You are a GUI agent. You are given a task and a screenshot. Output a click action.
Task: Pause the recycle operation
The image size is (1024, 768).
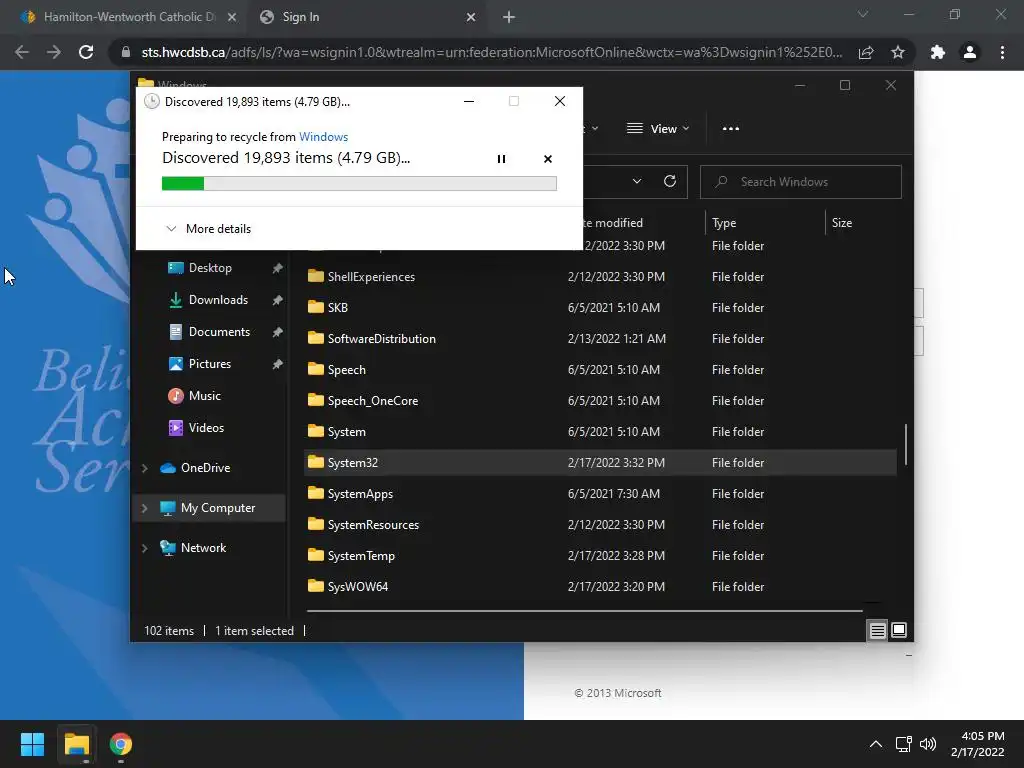[x=501, y=159]
